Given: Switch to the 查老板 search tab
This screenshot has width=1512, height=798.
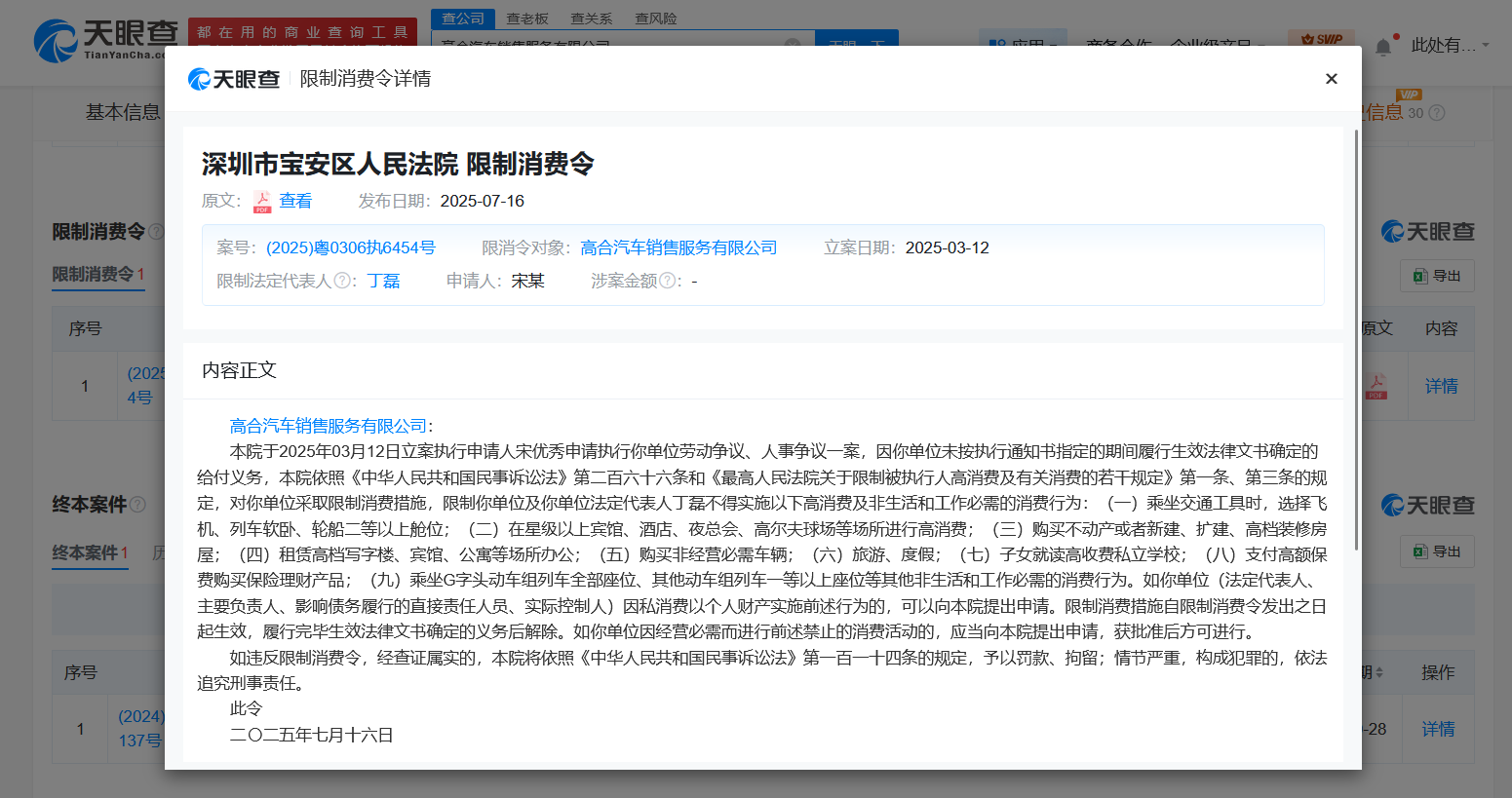Looking at the screenshot, I should 527,19.
